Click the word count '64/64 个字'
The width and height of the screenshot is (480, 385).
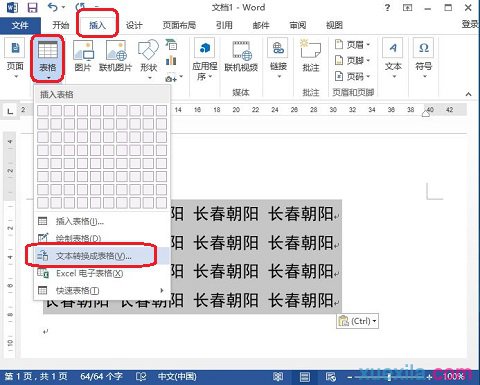101,377
